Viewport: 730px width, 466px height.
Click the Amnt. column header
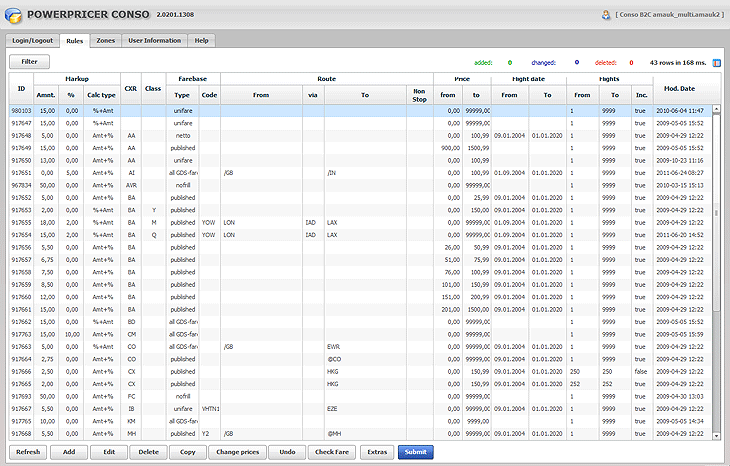point(46,95)
